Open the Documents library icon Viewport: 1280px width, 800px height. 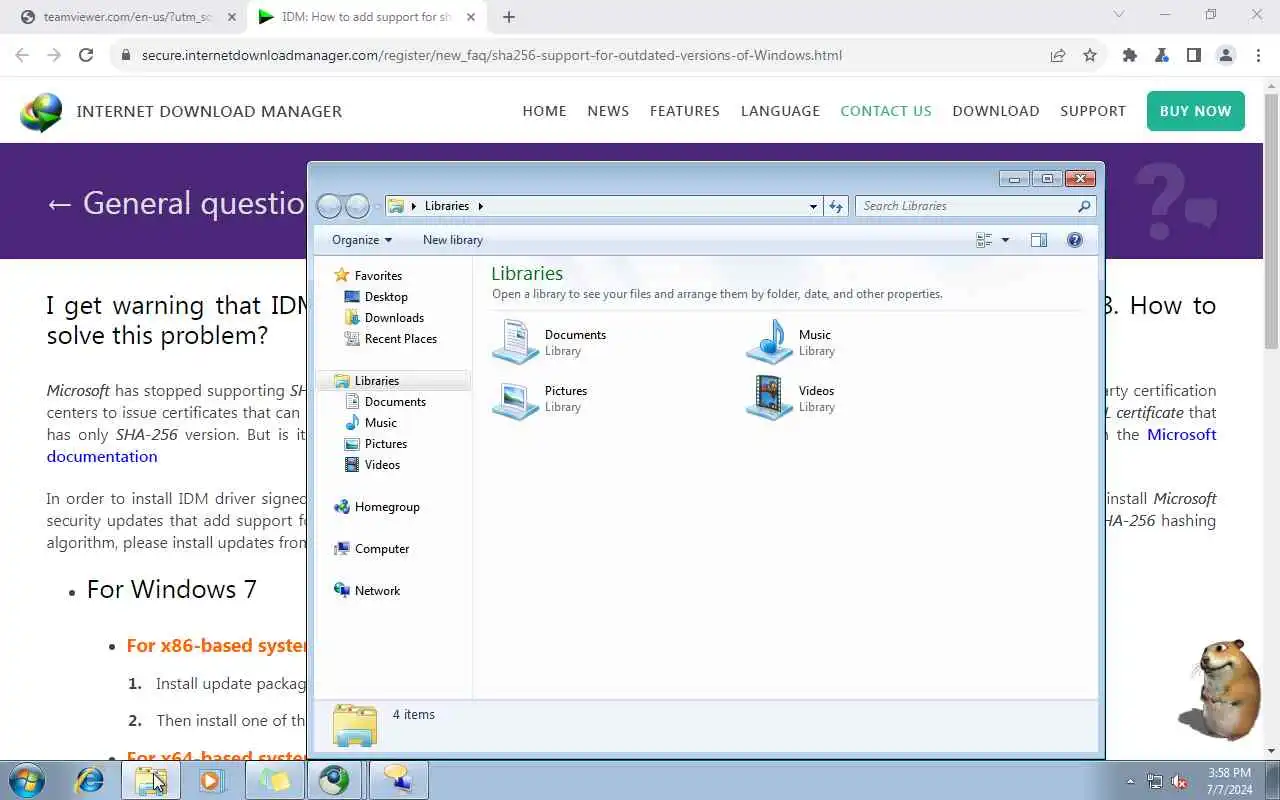[x=516, y=342]
